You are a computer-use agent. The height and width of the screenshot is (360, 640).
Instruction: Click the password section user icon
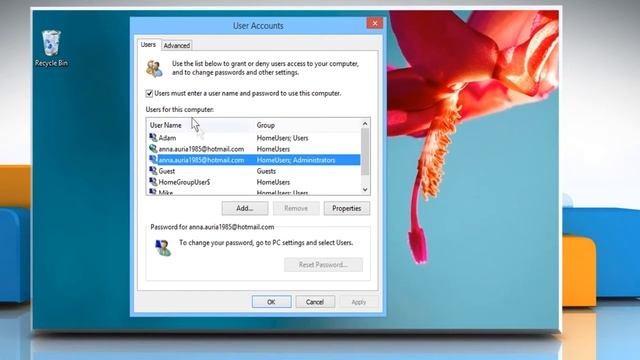point(163,247)
